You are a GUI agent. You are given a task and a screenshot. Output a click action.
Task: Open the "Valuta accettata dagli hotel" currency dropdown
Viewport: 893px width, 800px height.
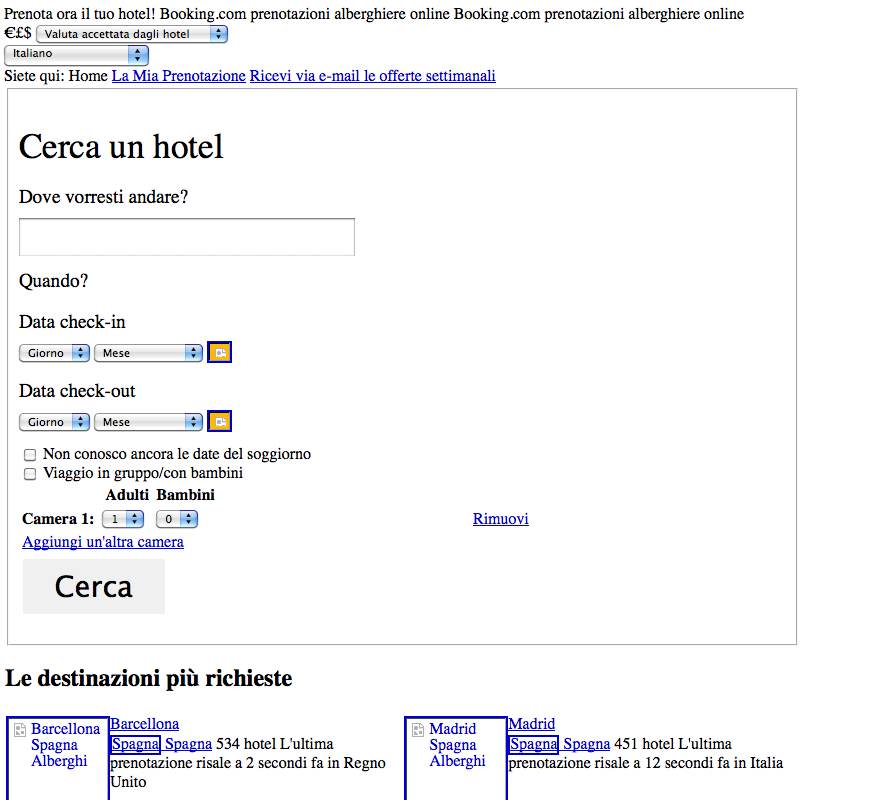(132, 34)
